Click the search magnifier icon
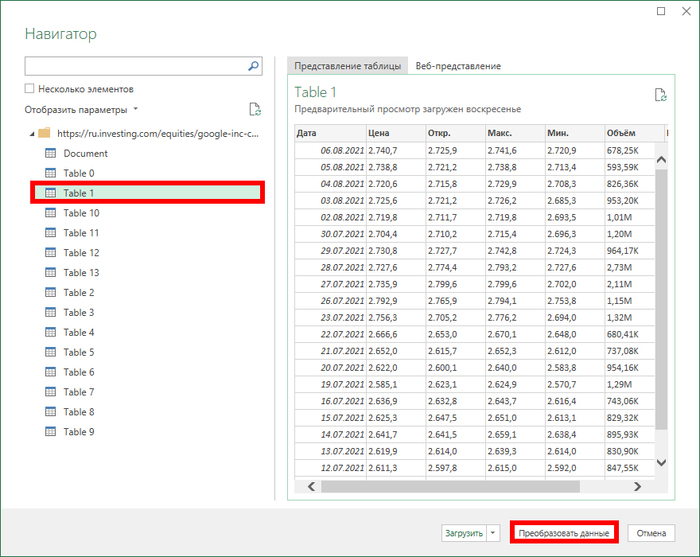 point(254,66)
